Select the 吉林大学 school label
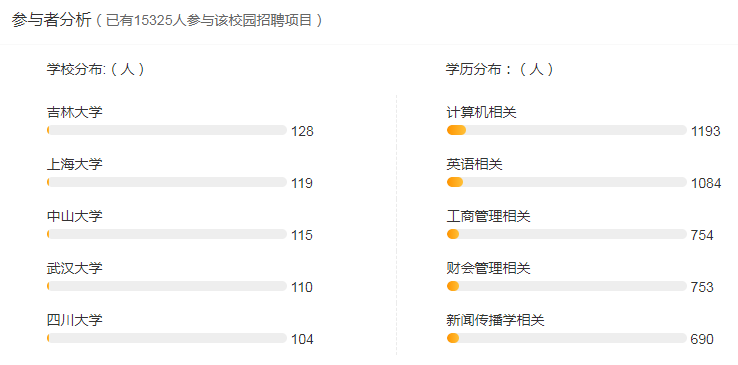The image size is (738, 365). [75, 112]
